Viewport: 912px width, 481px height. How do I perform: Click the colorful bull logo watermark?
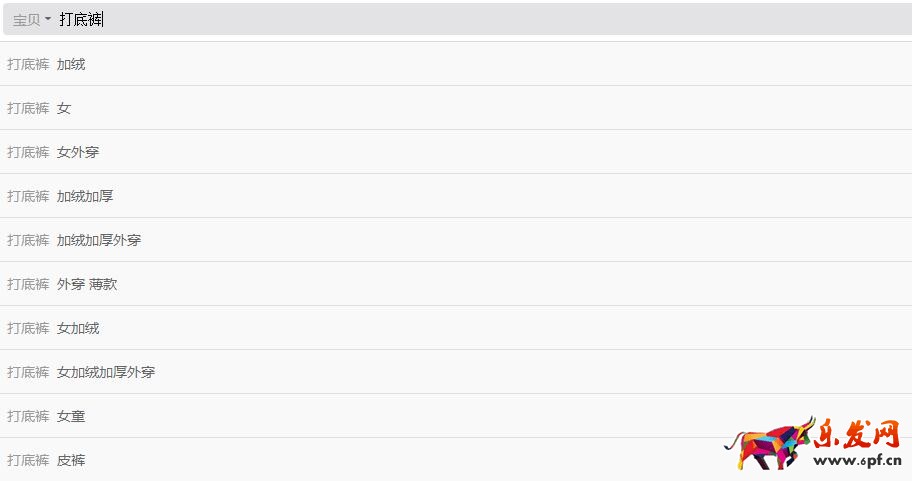coord(769,444)
